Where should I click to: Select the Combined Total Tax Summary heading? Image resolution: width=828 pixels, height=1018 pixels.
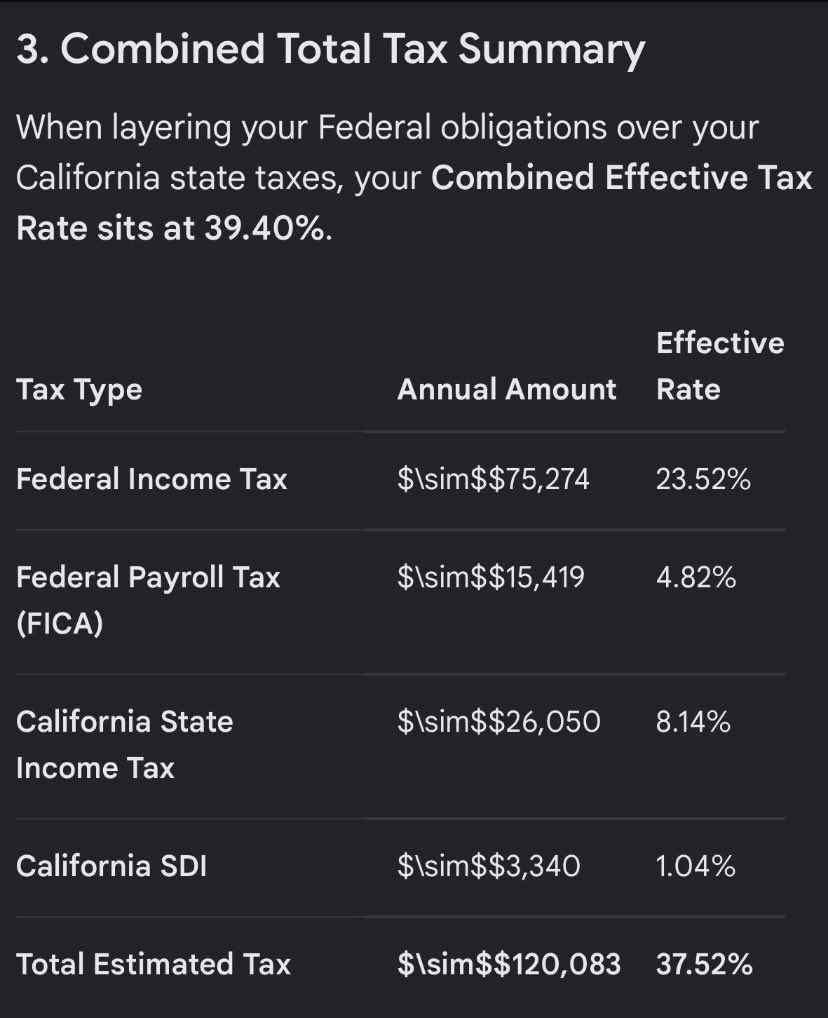tap(331, 49)
